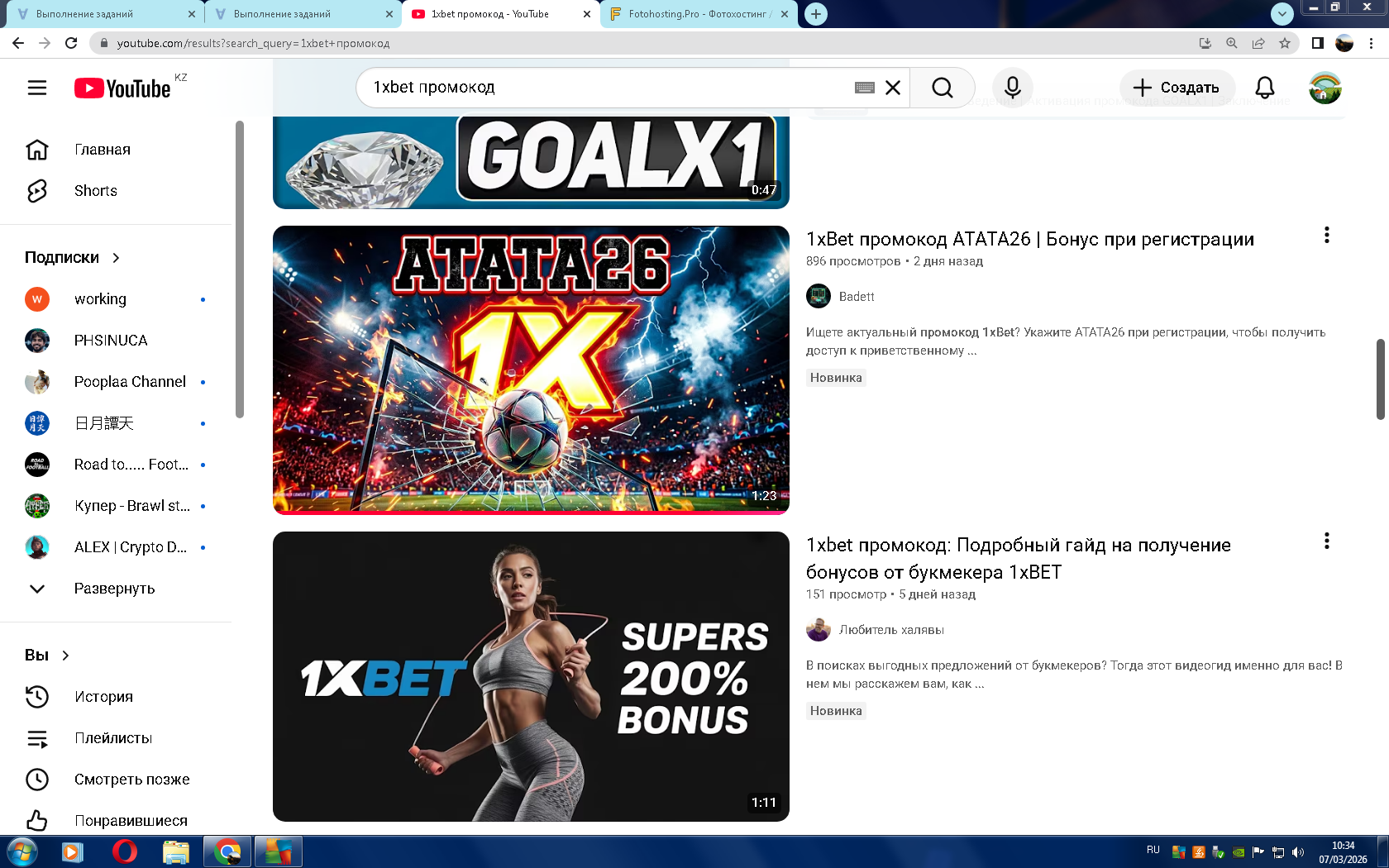Start voice search with the microphone

click(x=1013, y=88)
